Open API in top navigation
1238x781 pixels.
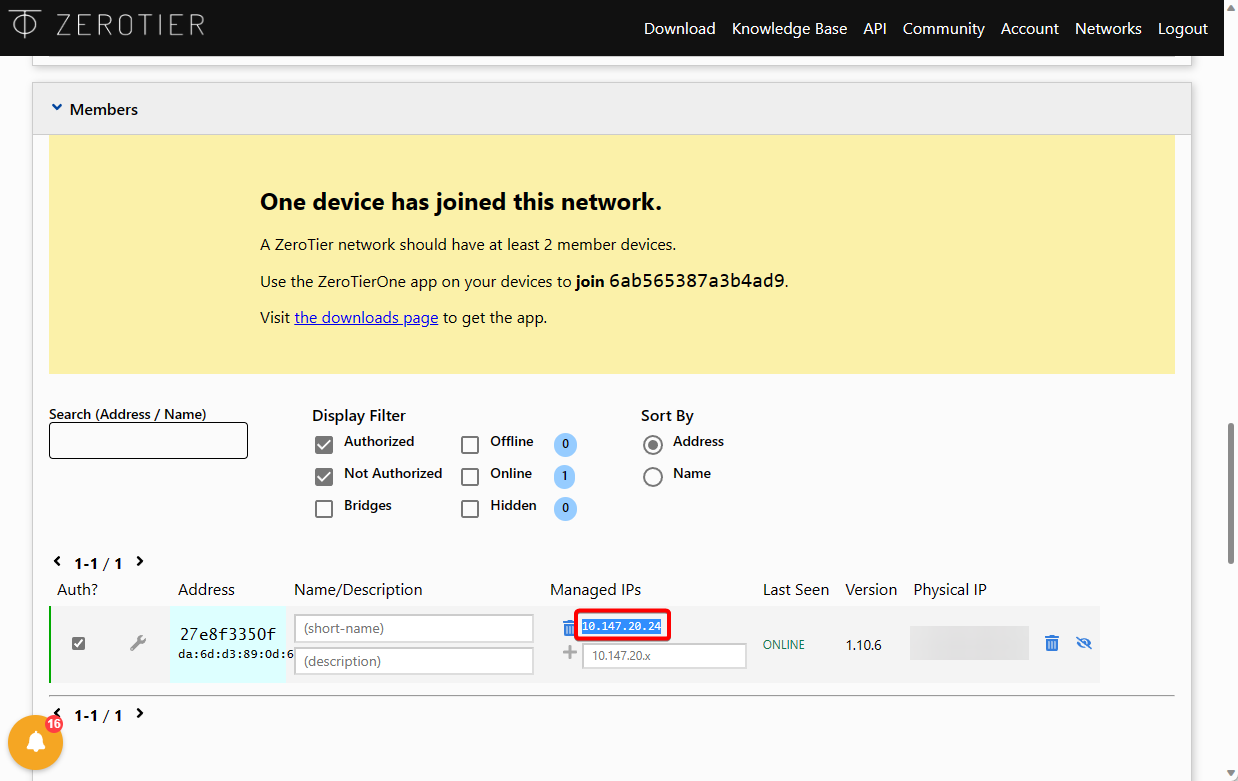click(x=875, y=28)
